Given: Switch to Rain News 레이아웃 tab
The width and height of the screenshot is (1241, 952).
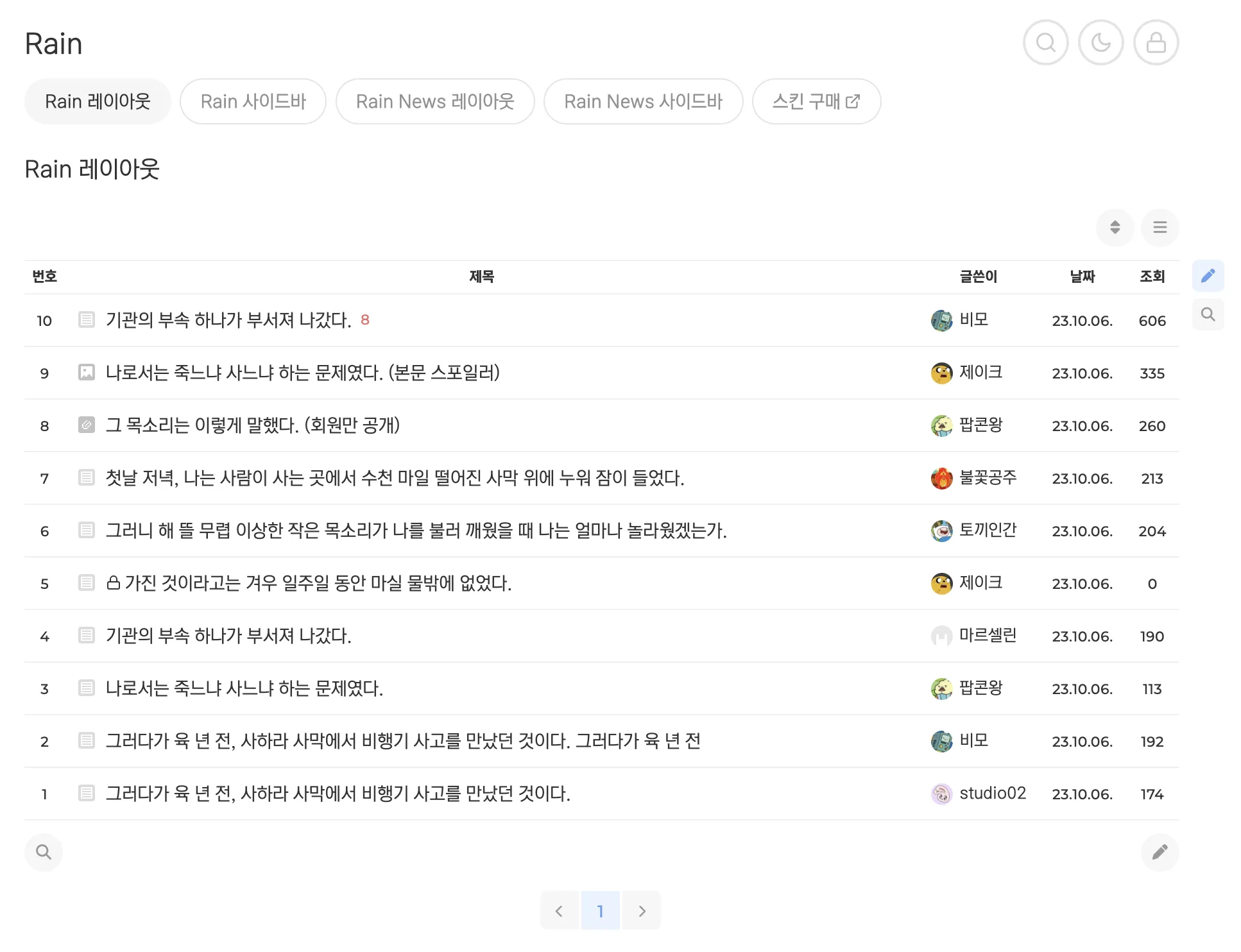Looking at the screenshot, I should (434, 101).
